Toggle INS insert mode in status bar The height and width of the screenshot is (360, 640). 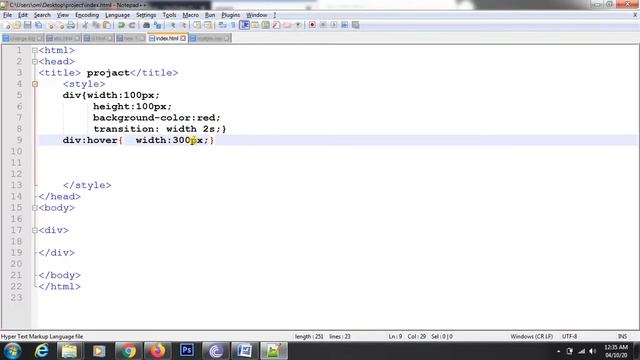[622, 336]
